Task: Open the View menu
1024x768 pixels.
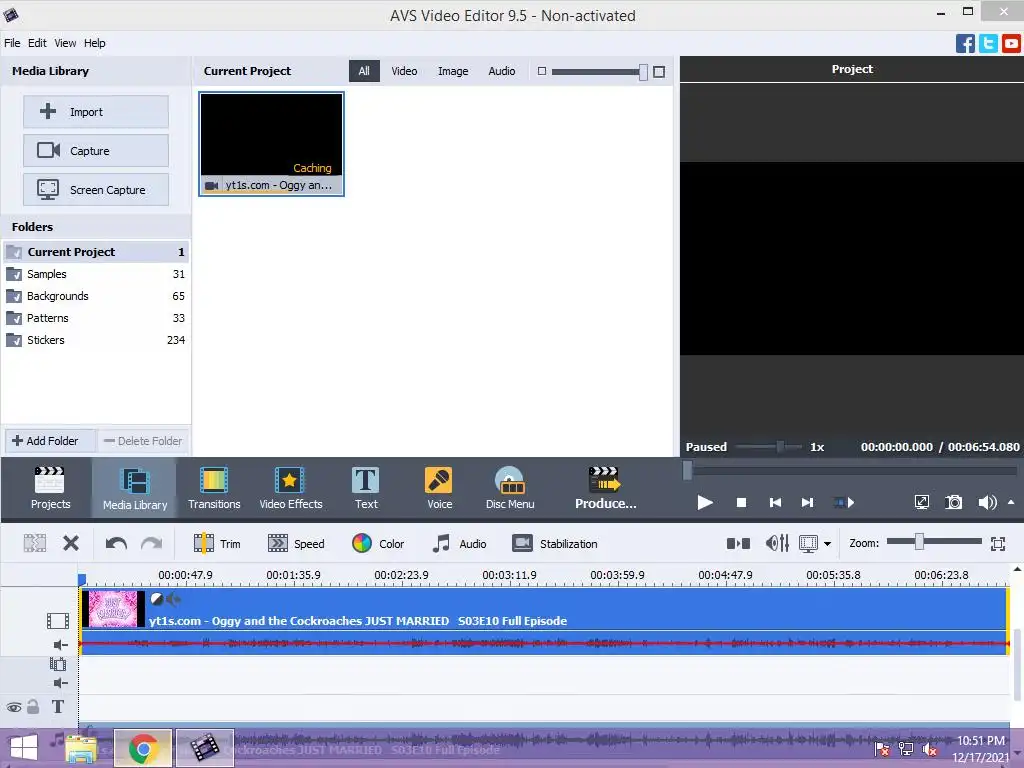Action: [x=65, y=43]
